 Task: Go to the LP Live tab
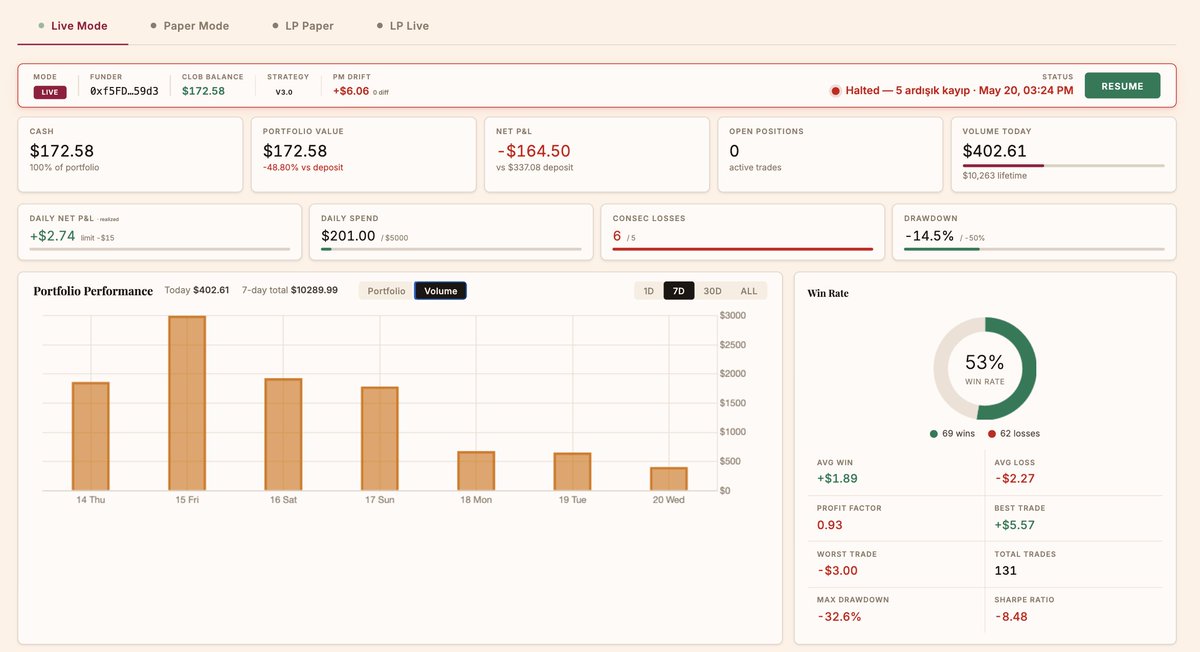(403, 26)
